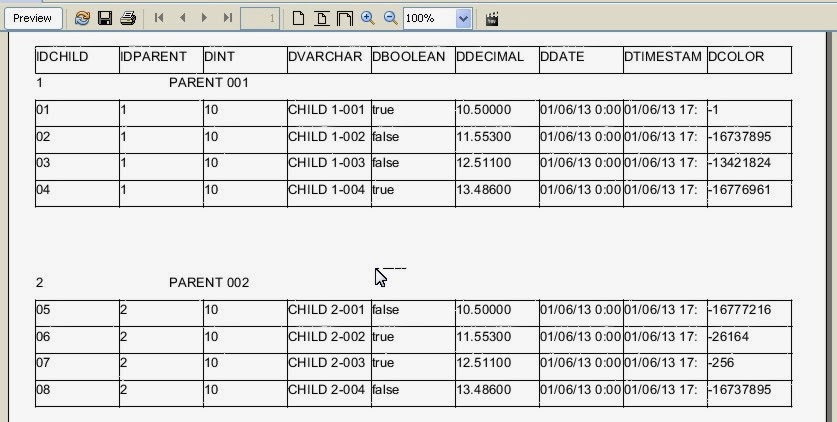Fit page view icon

(x=321, y=18)
